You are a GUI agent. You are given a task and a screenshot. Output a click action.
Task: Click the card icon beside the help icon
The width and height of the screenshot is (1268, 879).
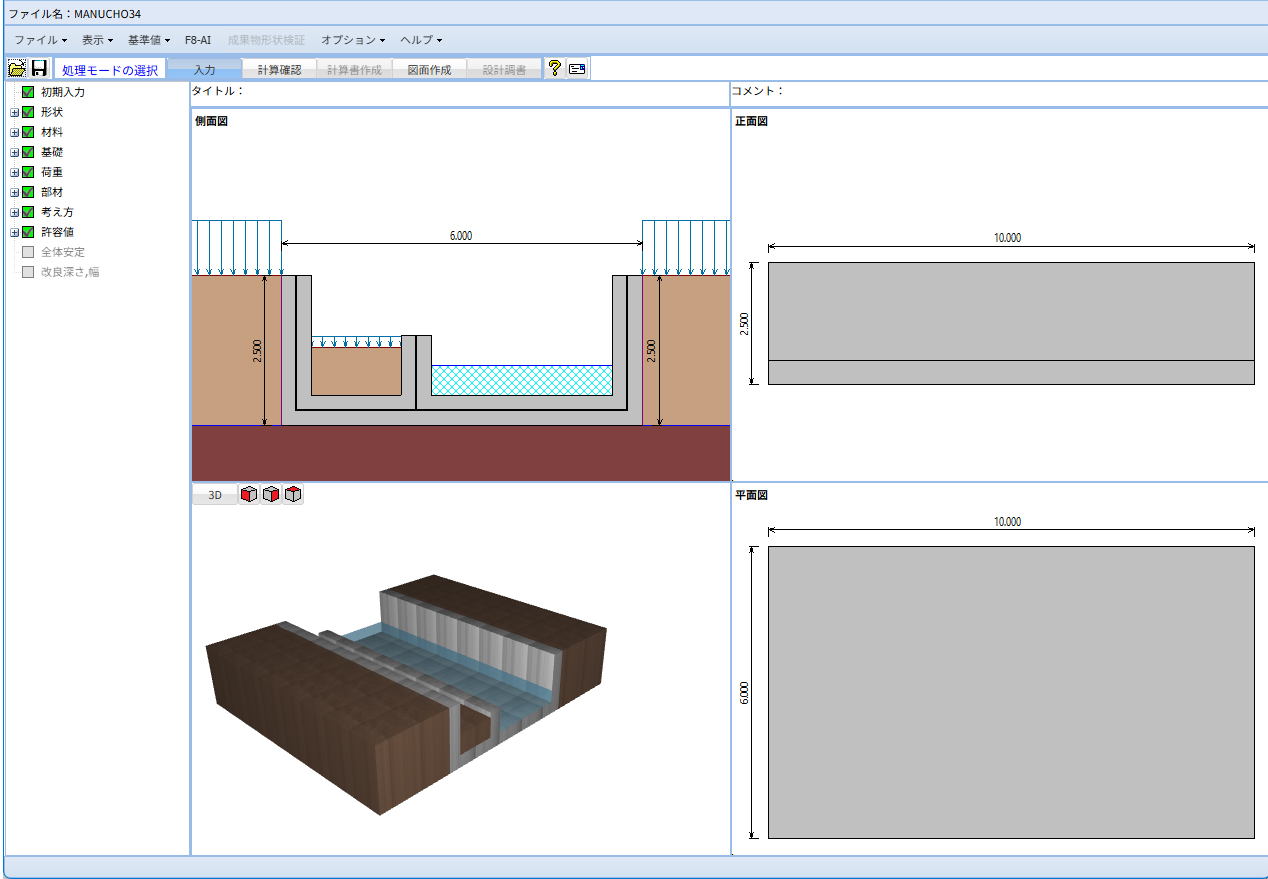click(x=577, y=68)
